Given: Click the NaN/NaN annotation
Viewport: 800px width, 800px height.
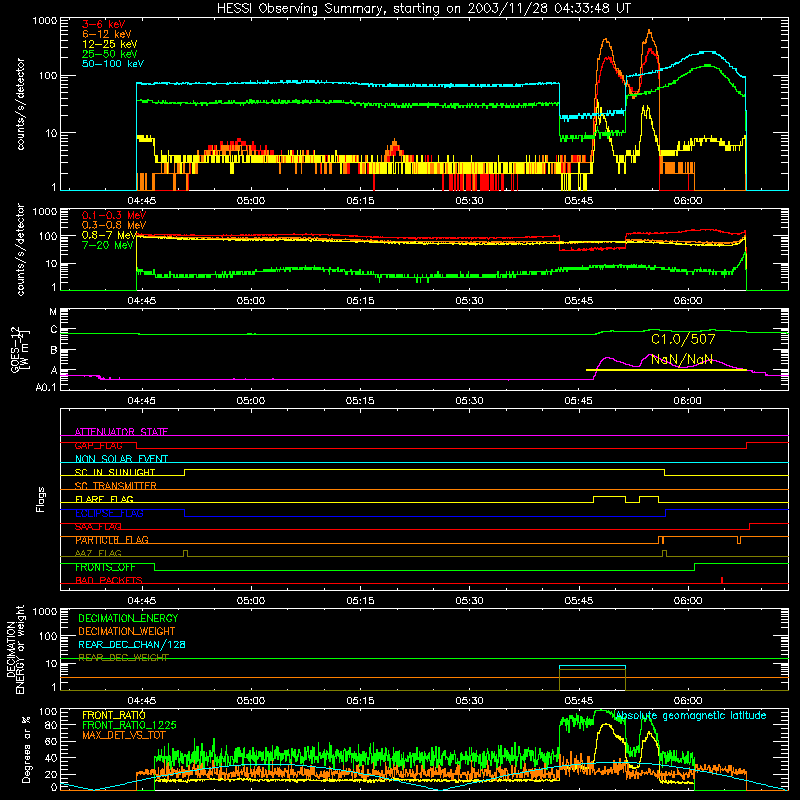Looking at the screenshot, I should (x=682, y=360).
